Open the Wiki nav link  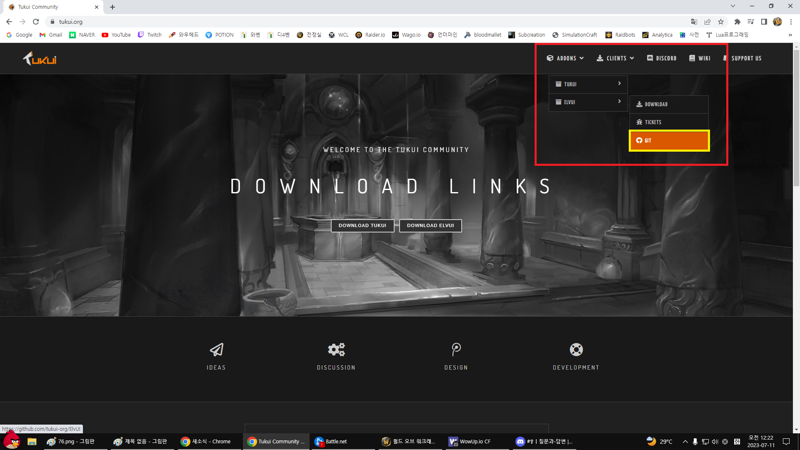[699, 58]
